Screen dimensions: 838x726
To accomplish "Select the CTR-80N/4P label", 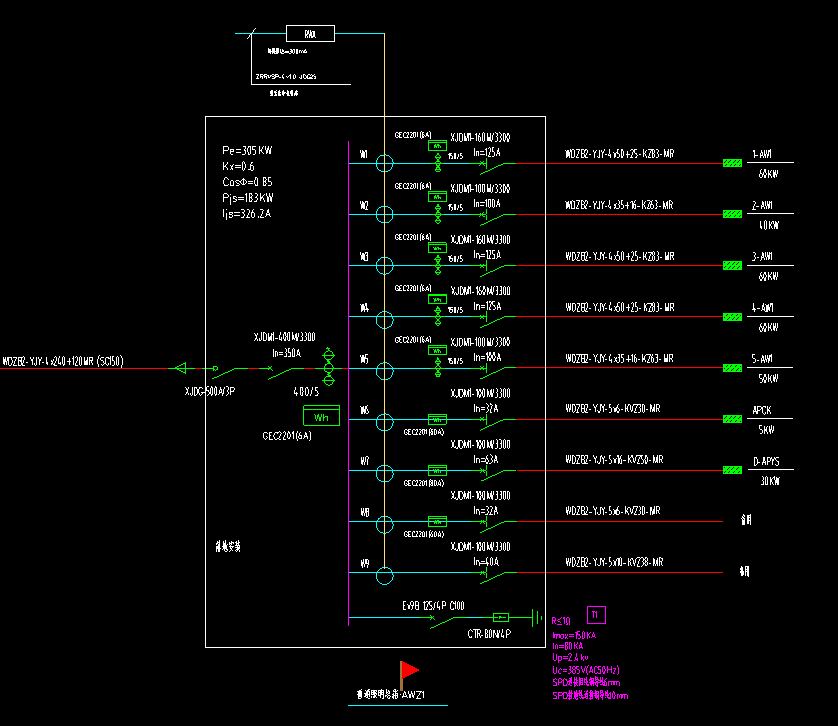I will [489, 634].
